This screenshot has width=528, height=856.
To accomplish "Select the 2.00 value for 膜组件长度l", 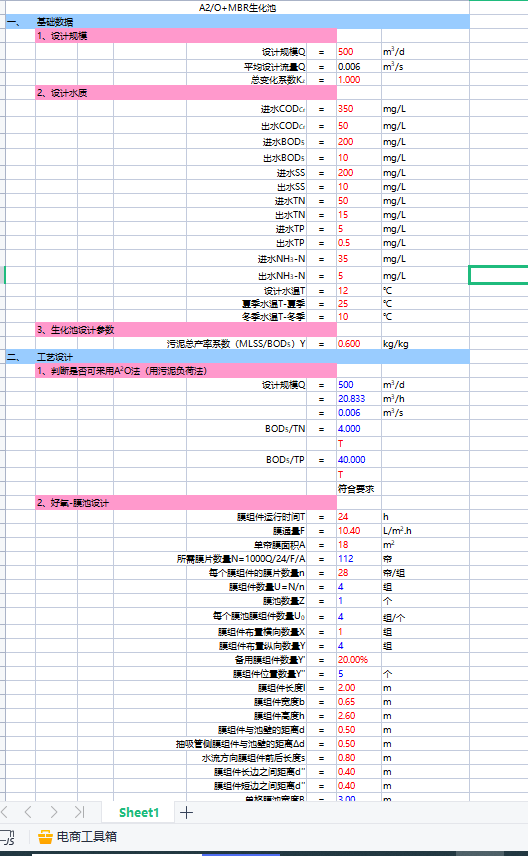I will click(x=359, y=688).
